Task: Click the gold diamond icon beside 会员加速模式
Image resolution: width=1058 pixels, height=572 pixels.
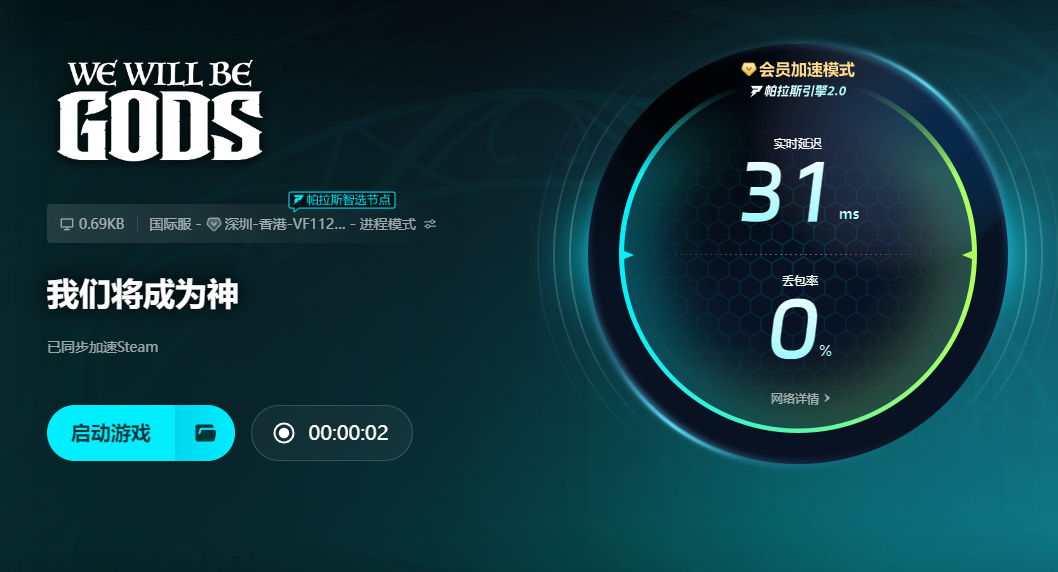Action: tap(748, 69)
